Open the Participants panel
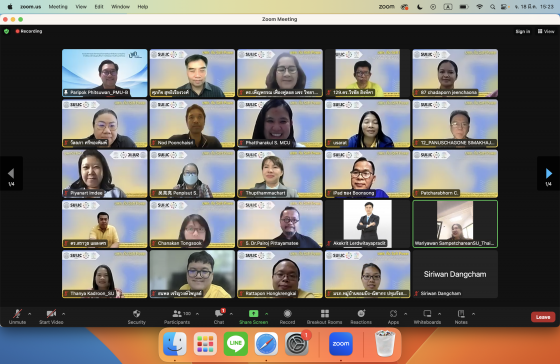The height and width of the screenshot is (364, 560). 177,316
